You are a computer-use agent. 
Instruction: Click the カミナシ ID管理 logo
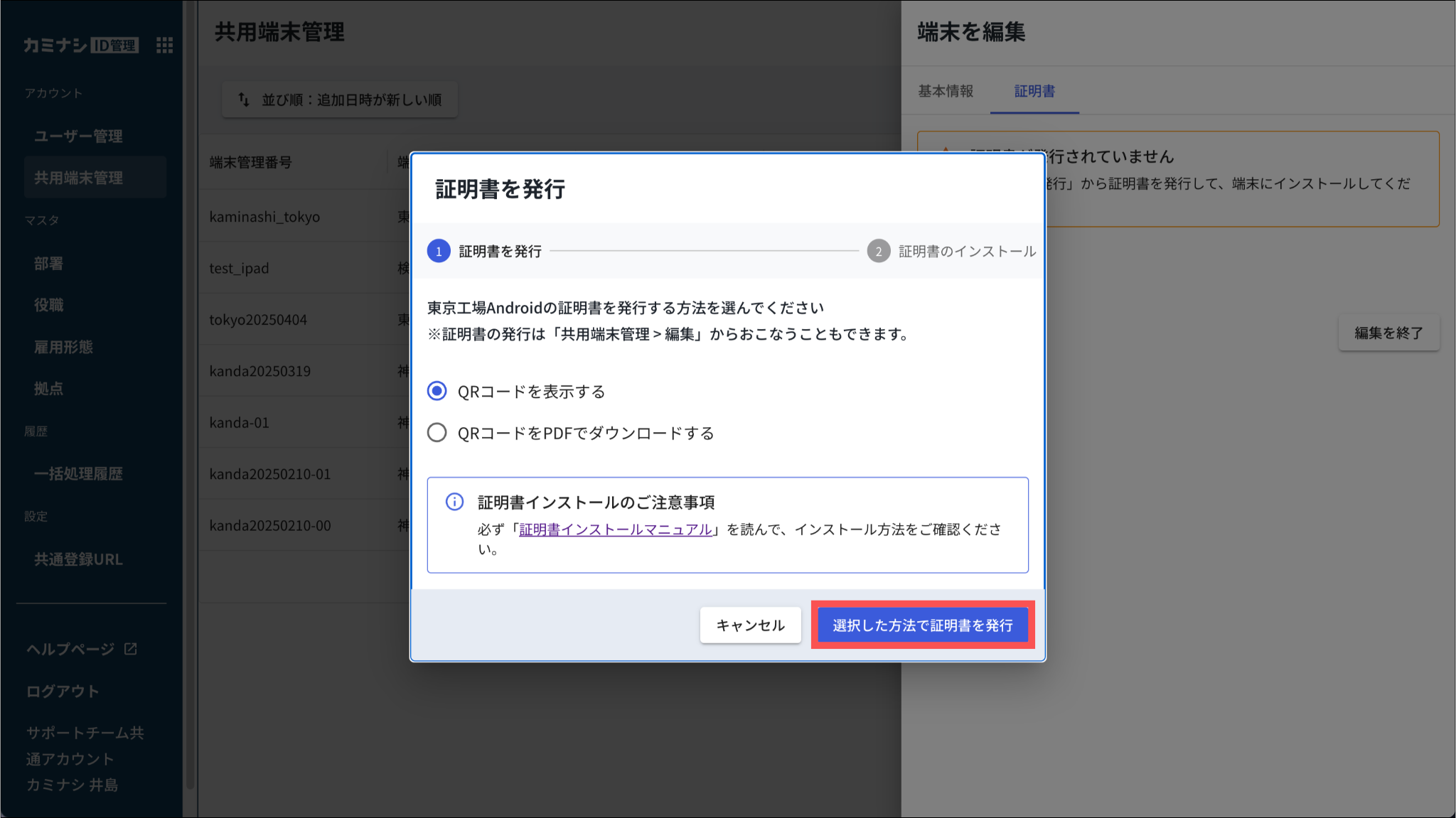[x=80, y=45]
